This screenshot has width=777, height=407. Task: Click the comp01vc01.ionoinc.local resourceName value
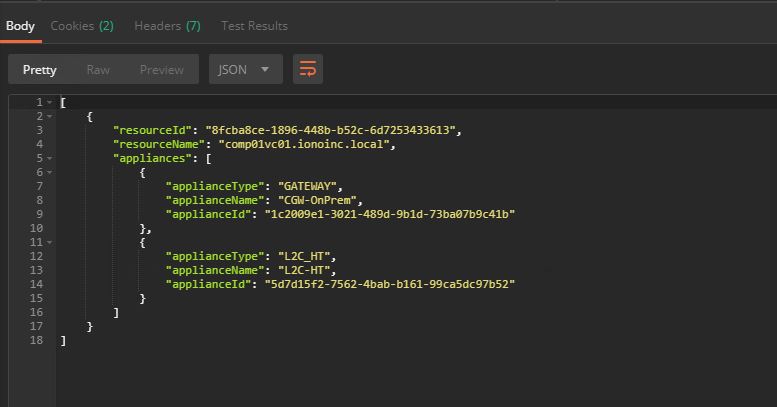pyautogui.click(x=307, y=144)
